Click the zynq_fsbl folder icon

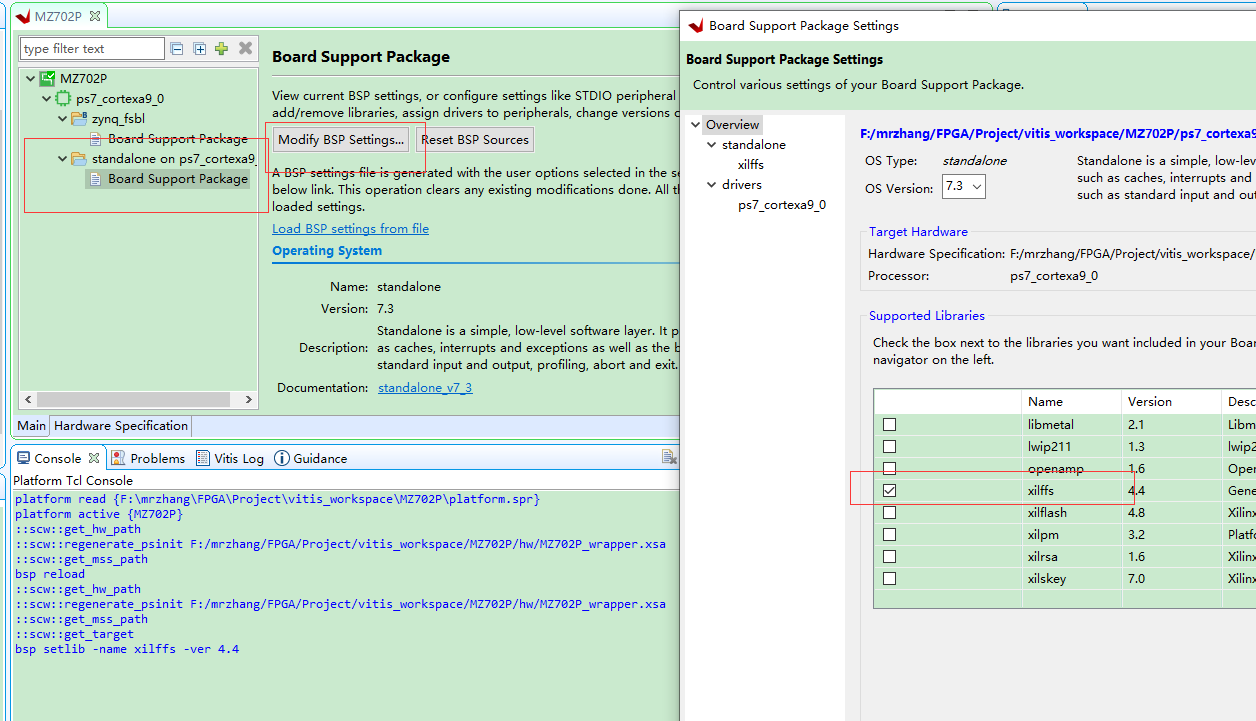click(79, 118)
